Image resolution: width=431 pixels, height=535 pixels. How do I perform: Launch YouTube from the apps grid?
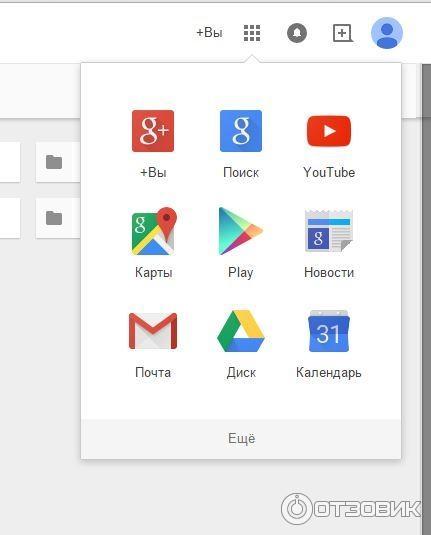pos(329,131)
